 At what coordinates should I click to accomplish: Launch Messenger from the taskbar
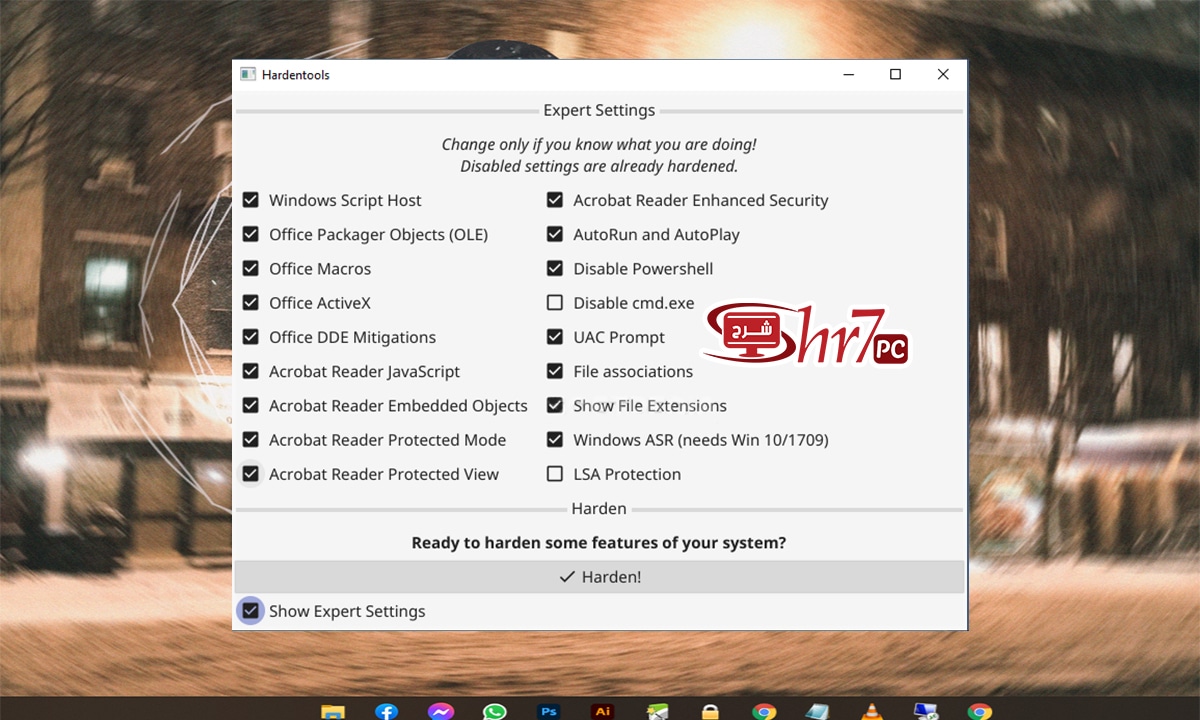(440, 711)
